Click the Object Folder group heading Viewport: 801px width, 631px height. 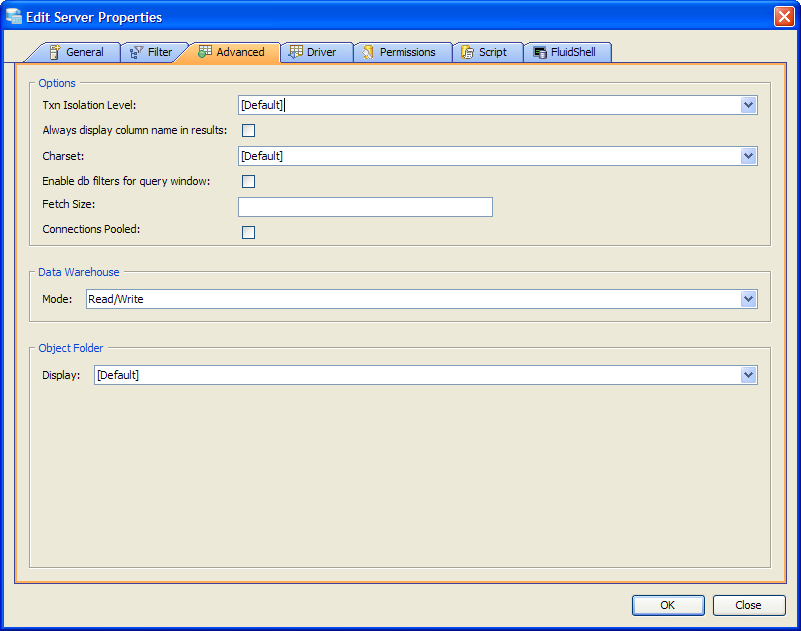70,348
